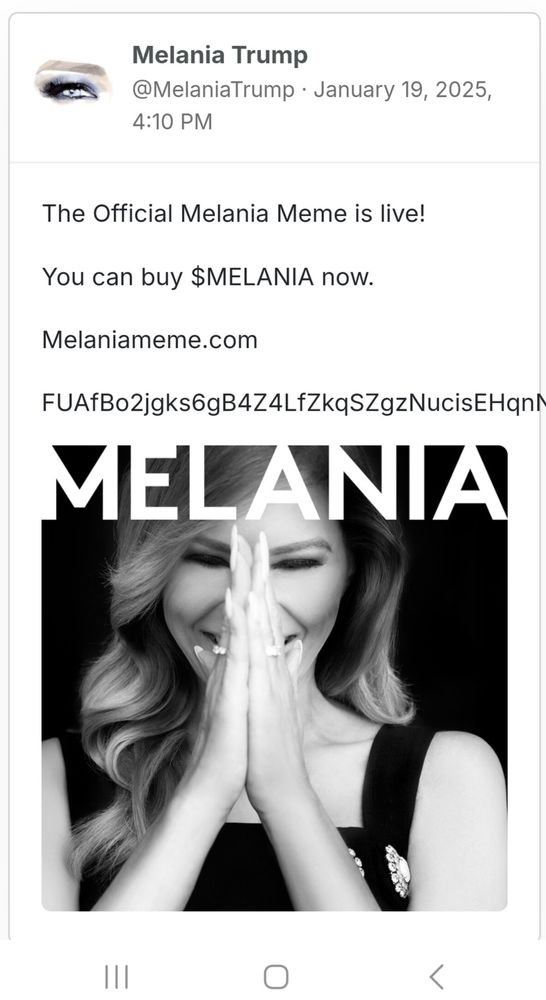Click "The Official Melania Meme is live!" text
Viewport: 546px width, 1000px height.
233,213
